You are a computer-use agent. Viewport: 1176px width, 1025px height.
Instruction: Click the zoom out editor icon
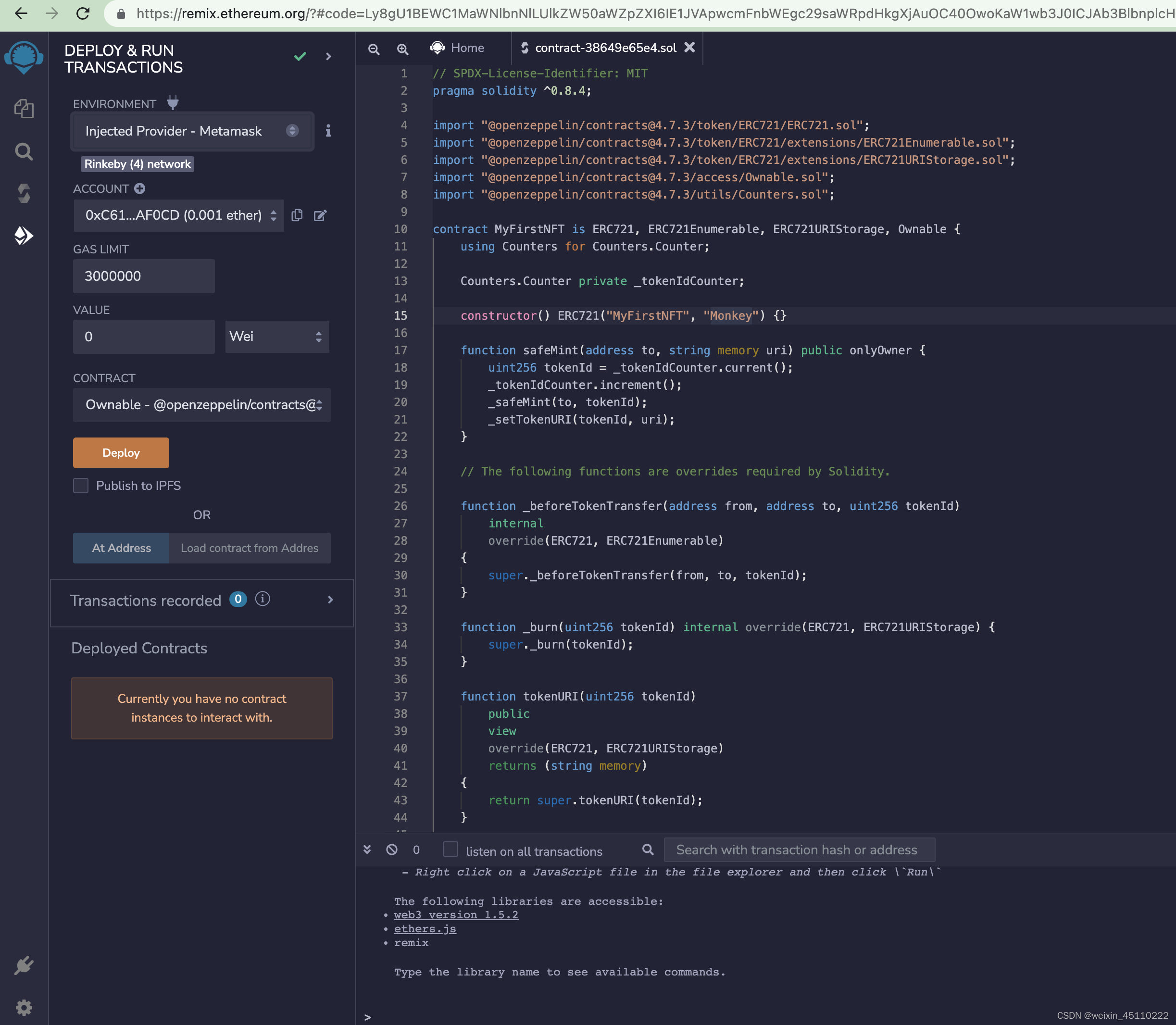click(374, 49)
